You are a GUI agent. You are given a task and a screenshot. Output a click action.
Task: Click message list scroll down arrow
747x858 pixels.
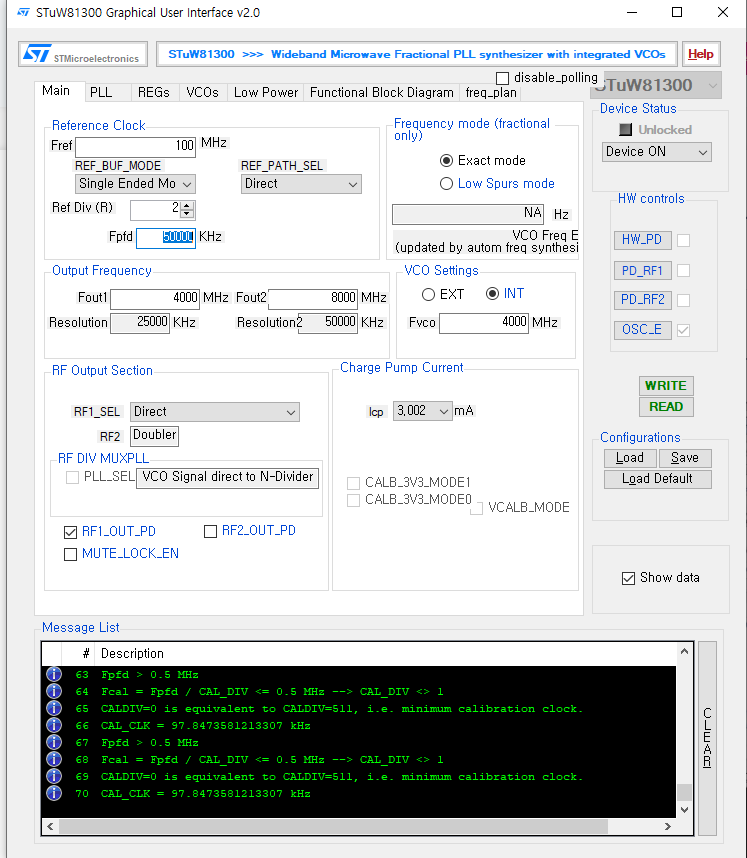[x=684, y=810]
